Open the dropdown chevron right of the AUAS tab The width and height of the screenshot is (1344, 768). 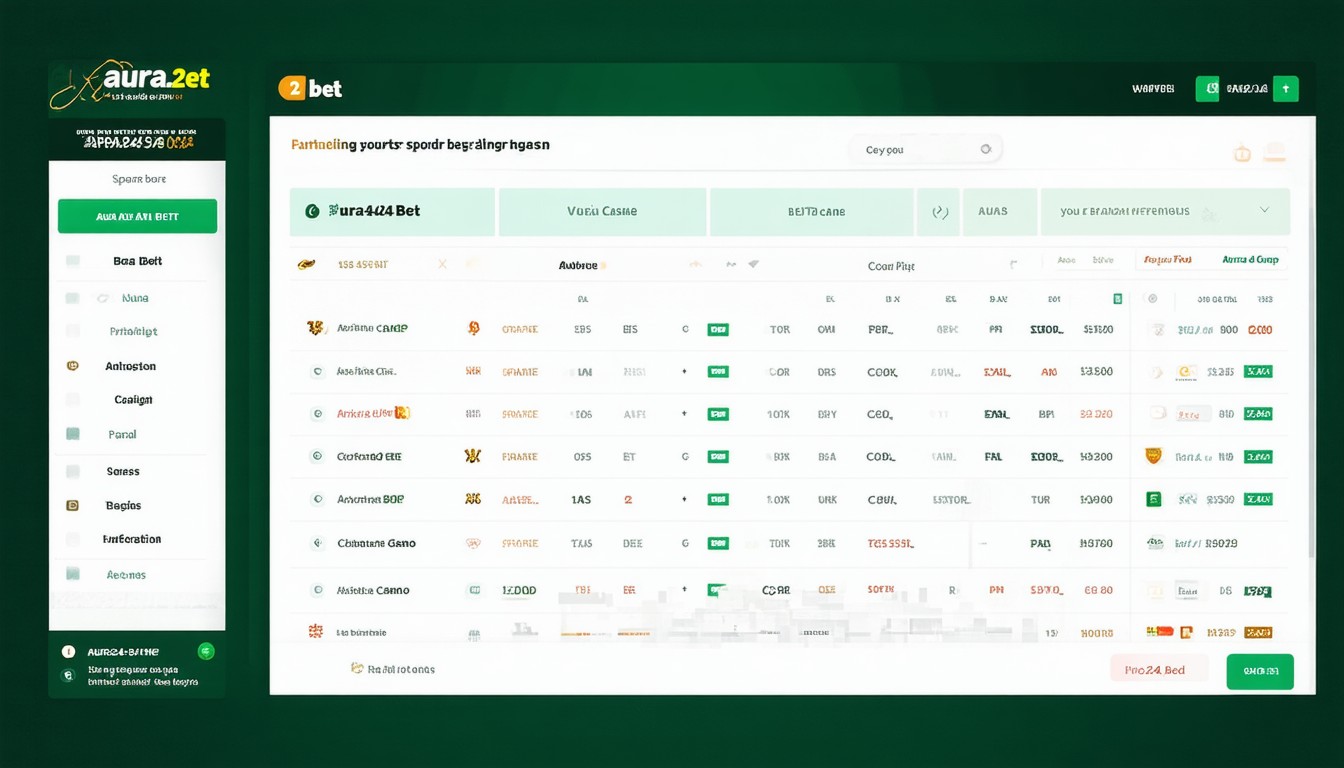pos(1264,211)
